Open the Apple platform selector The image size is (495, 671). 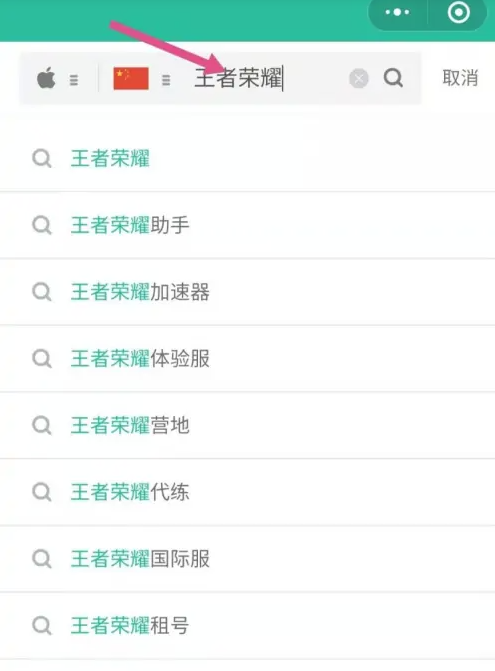(58, 79)
